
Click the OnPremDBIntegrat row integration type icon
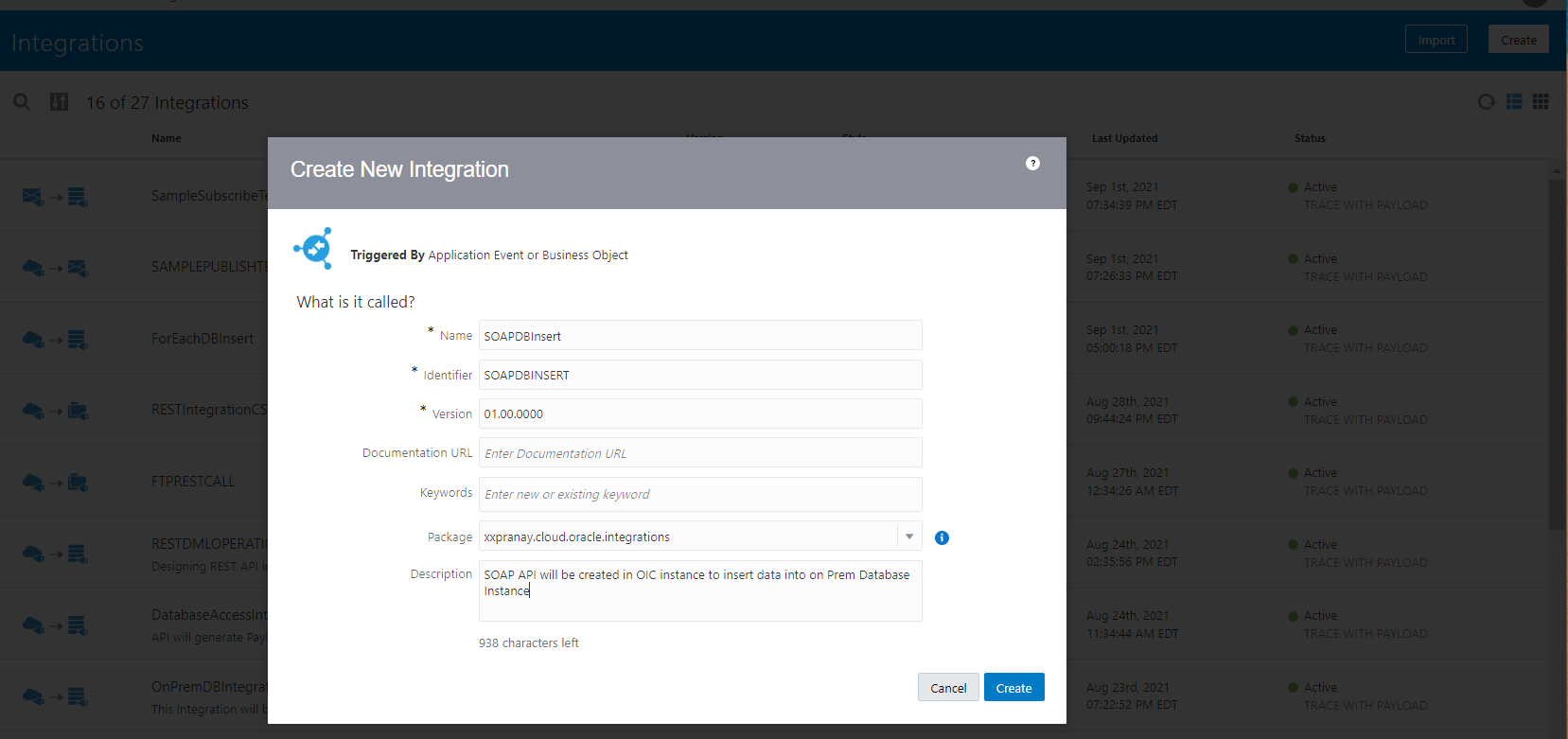[55, 696]
